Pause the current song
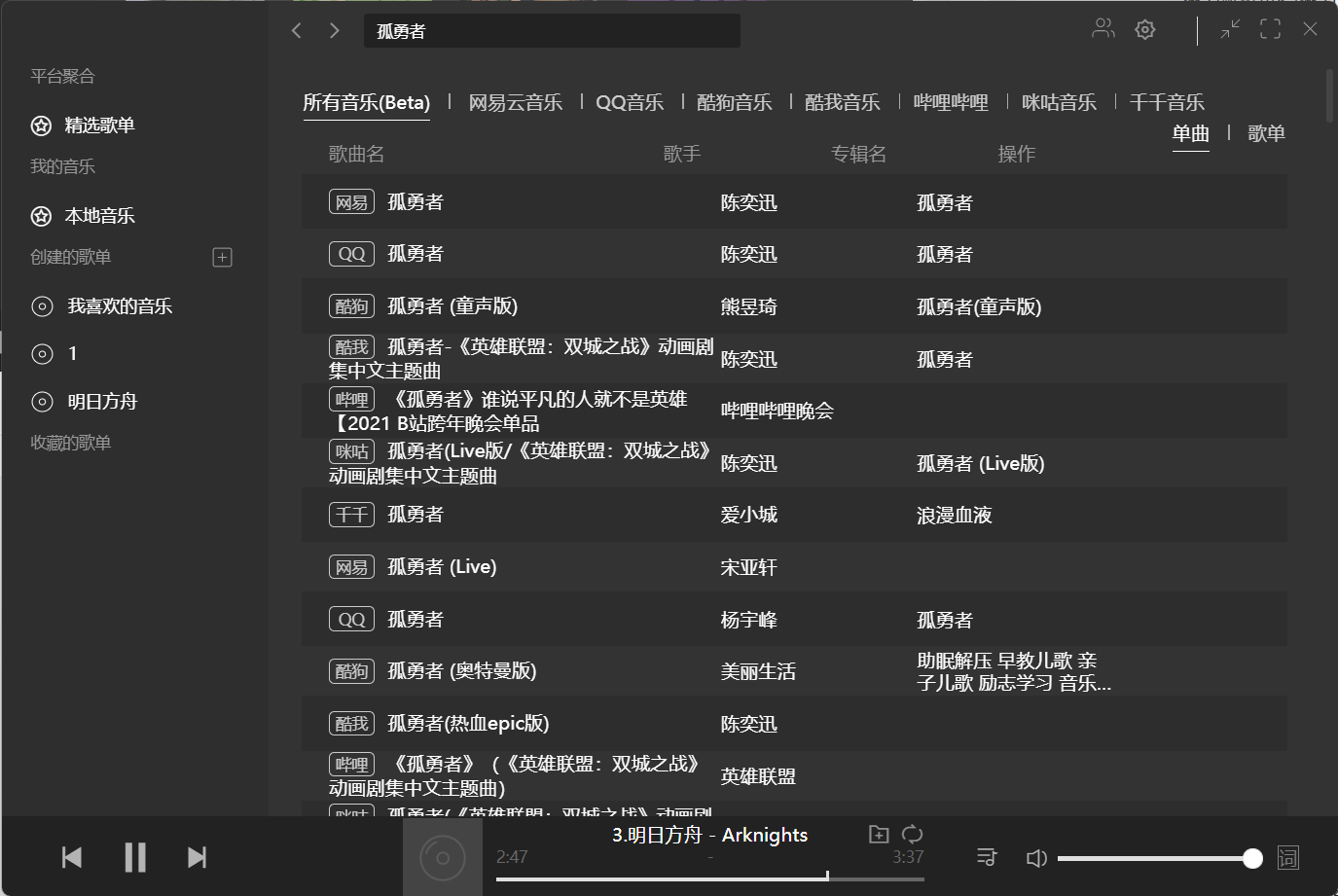Viewport: 1338px width, 896px height. pos(135,857)
